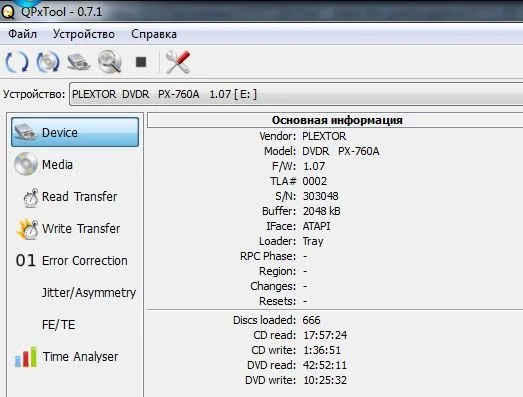Click the Устройство: label beside the device box

tap(34, 94)
